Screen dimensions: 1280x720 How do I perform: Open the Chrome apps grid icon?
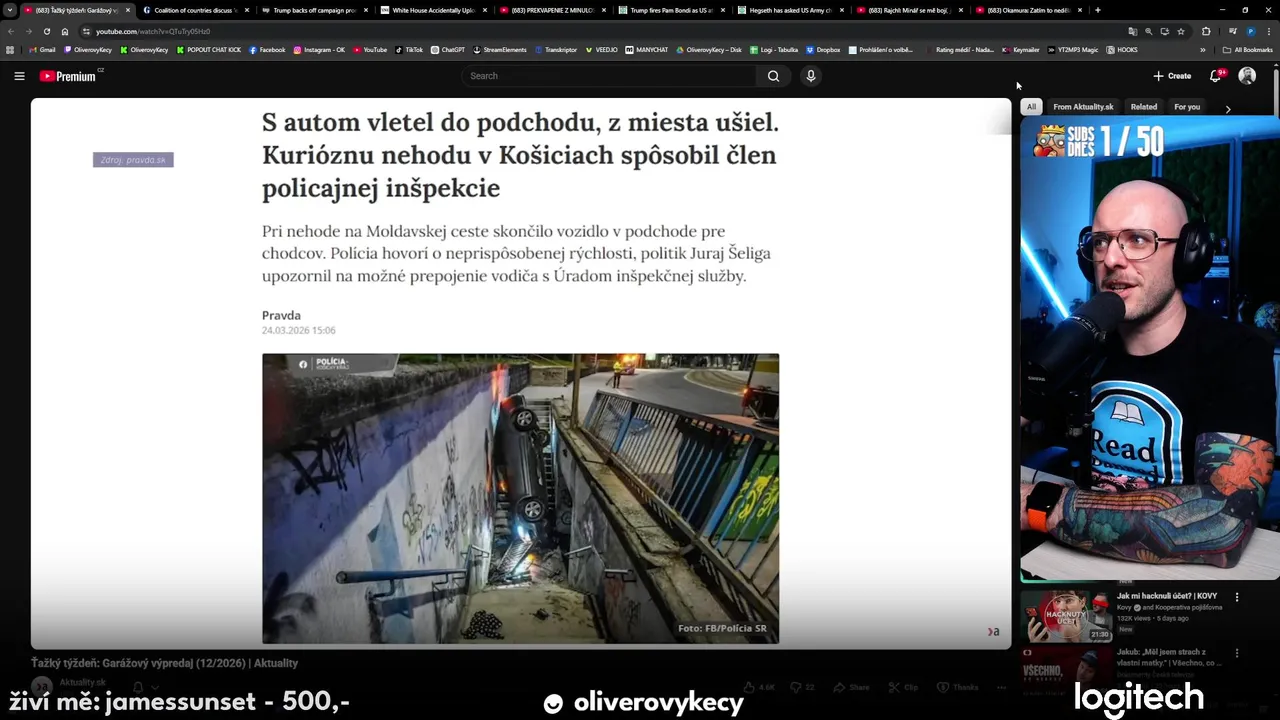(x=11, y=49)
